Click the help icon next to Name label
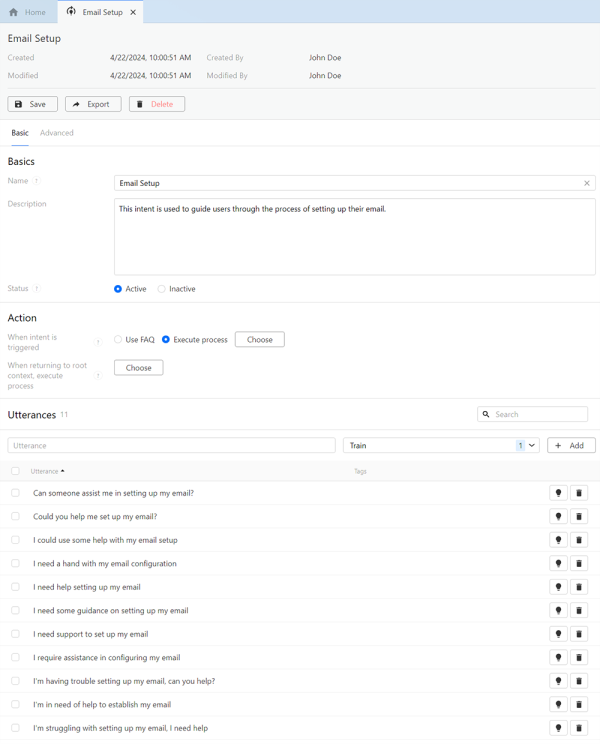Viewport: 600px width, 744px height. (x=37, y=181)
